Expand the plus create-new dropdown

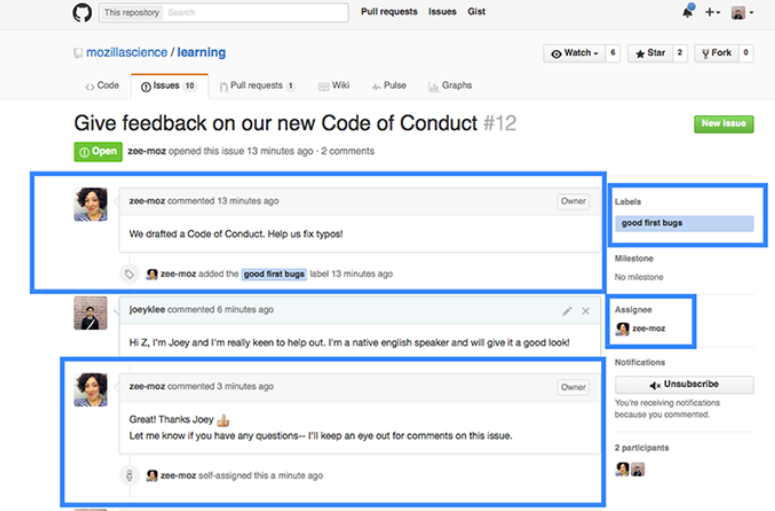pos(712,12)
